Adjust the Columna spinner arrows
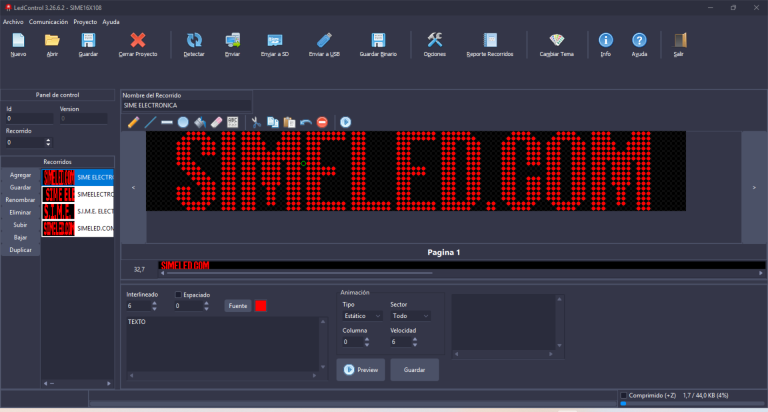768x412 pixels. point(367,342)
